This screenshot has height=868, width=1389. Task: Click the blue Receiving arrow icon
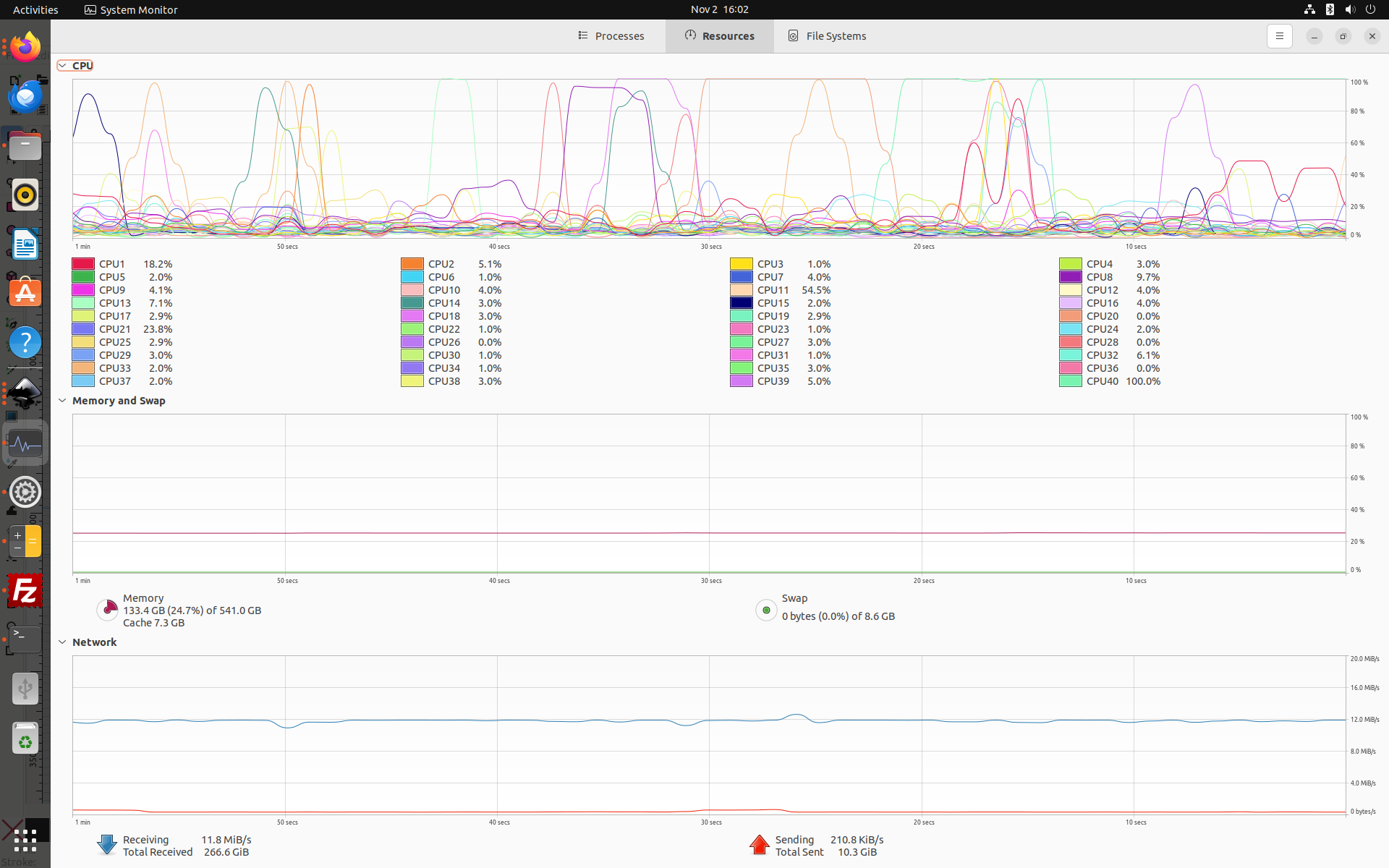pyautogui.click(x=107, y=845)
